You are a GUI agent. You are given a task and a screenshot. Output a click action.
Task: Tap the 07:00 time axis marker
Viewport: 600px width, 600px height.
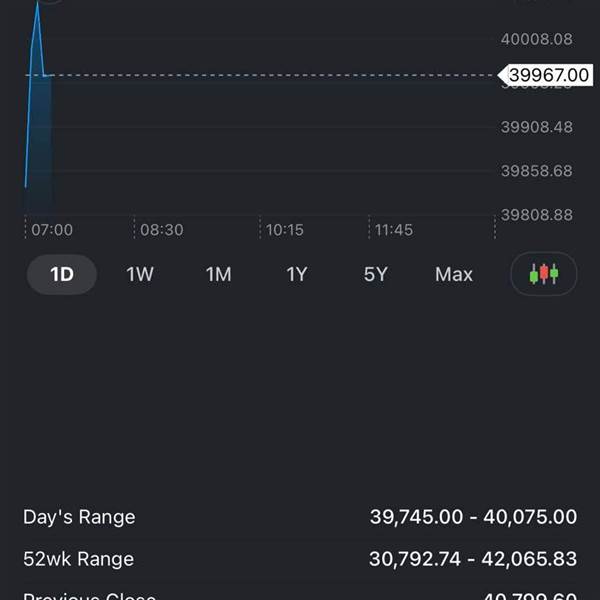point(52,230)
